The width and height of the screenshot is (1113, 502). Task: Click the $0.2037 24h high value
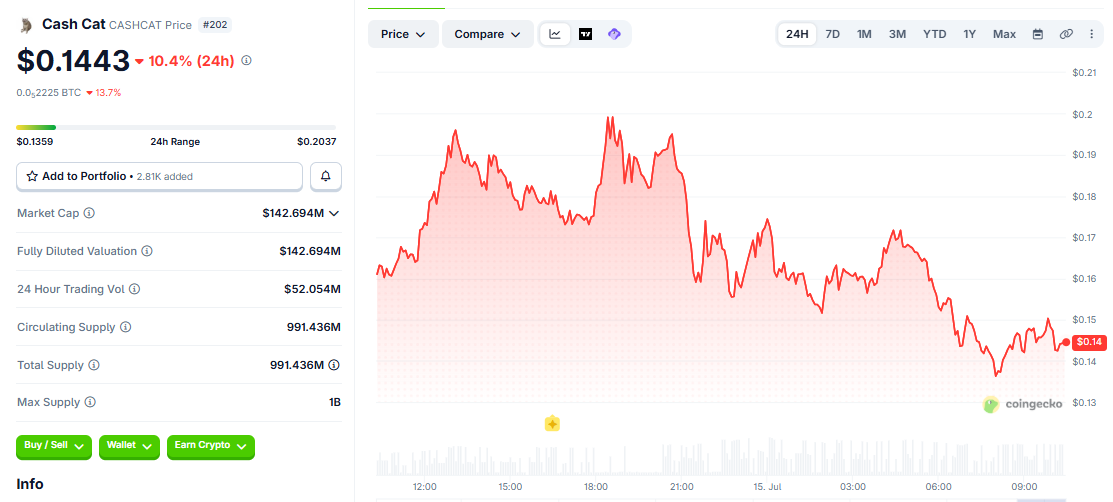pos(317,141)
